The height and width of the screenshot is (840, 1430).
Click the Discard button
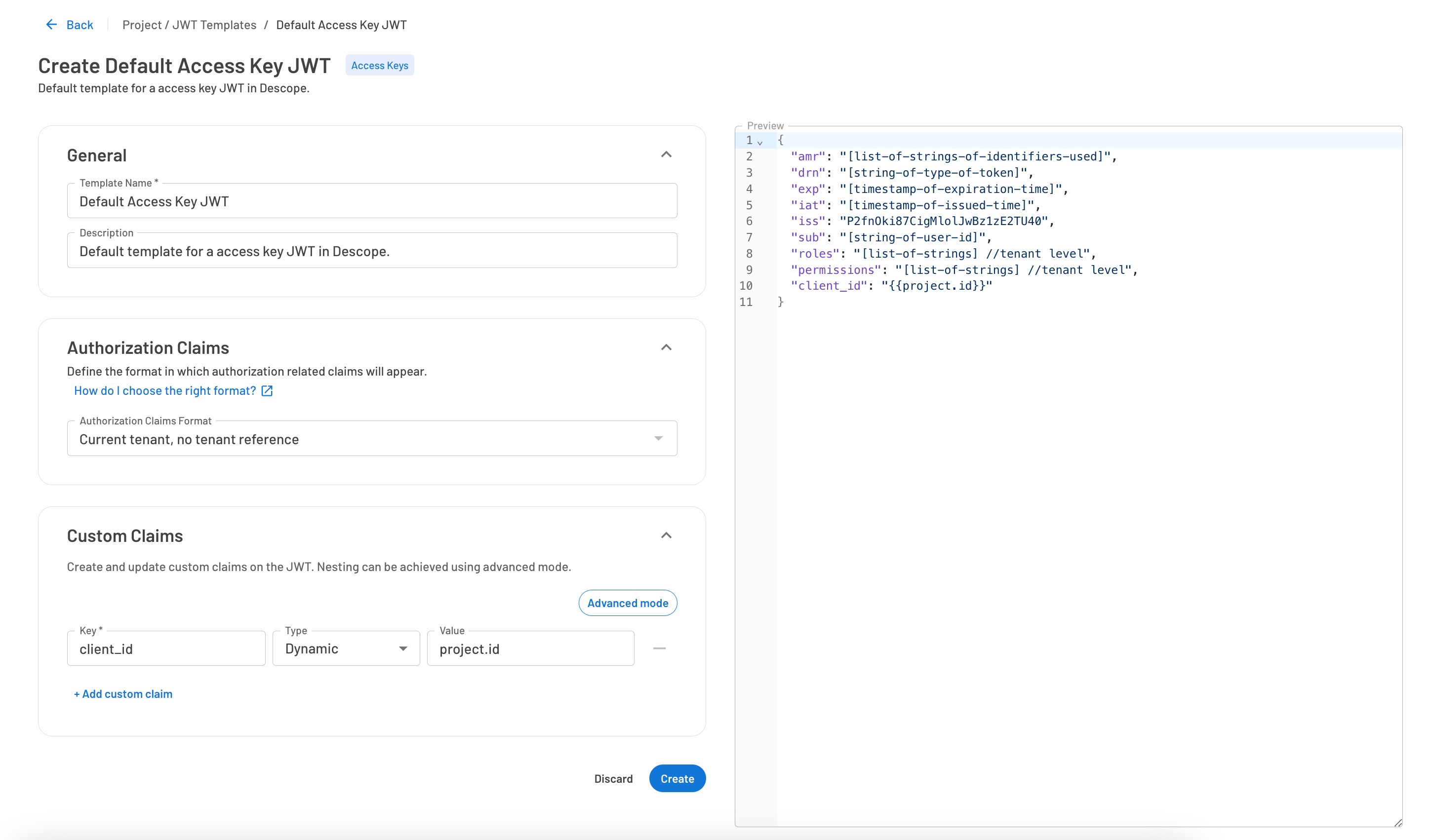tap(613, 778)
